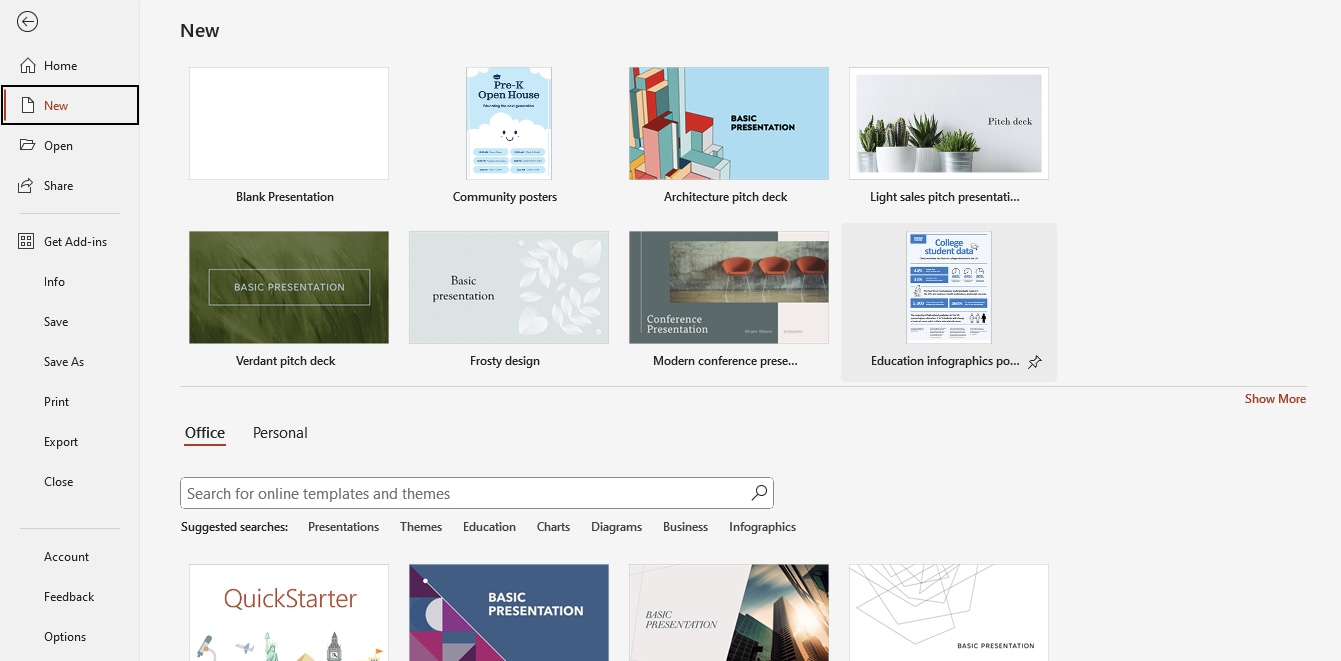Select the Light sales pitch presentation template
The image size is (1341, 661).
[x=949, y=123]
